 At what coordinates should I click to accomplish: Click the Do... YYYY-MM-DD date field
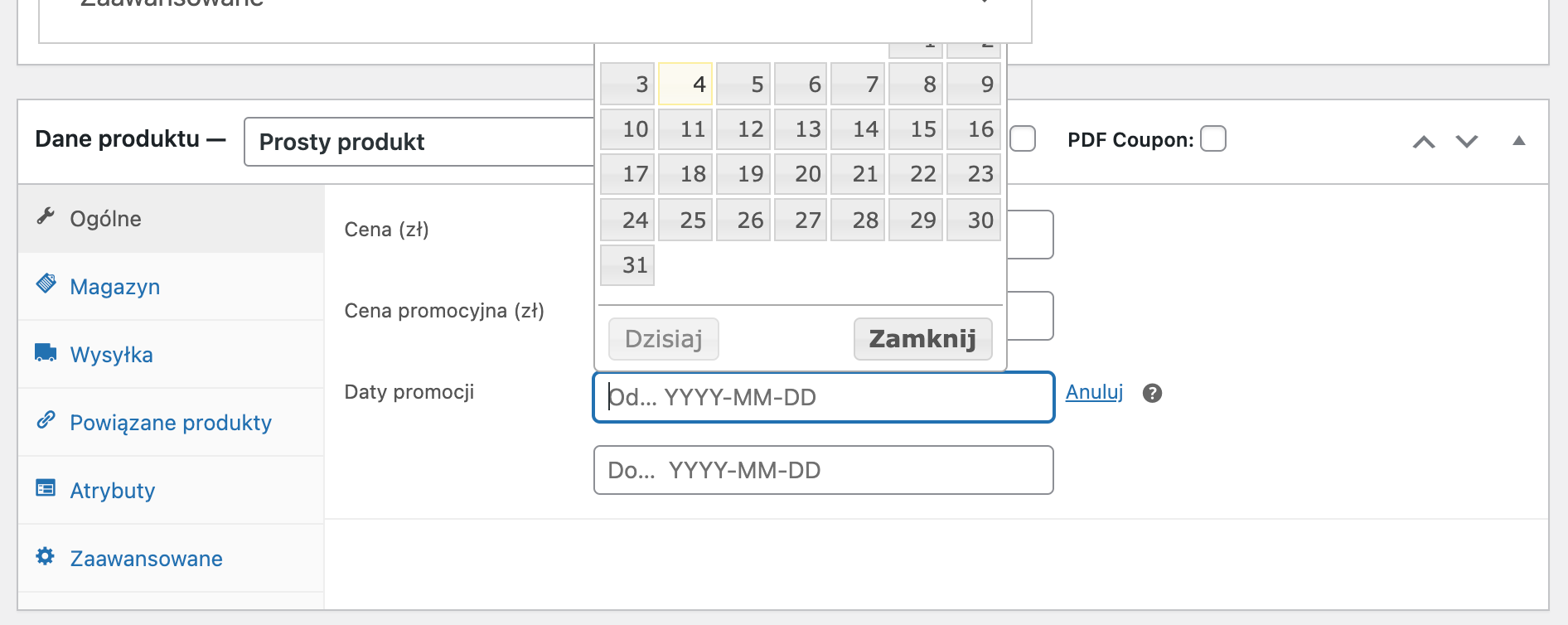tap(824, 470)
